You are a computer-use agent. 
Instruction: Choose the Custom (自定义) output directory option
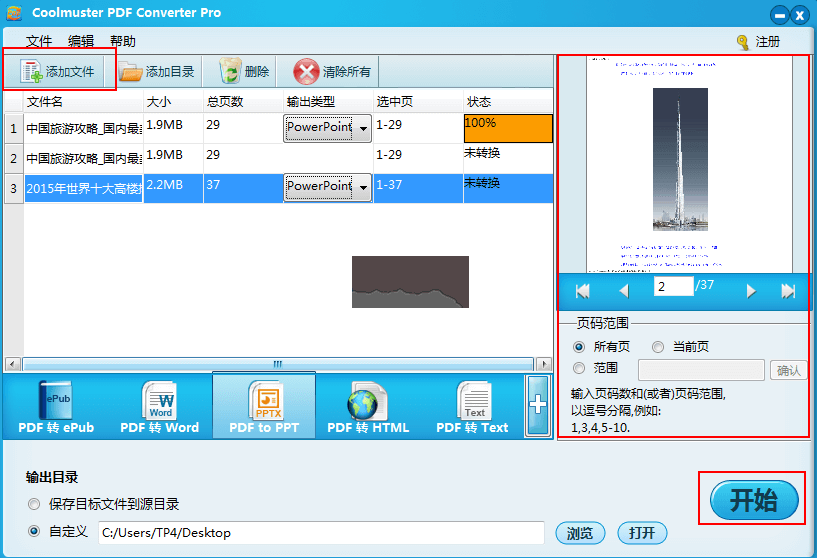click(x=34, y=531)
